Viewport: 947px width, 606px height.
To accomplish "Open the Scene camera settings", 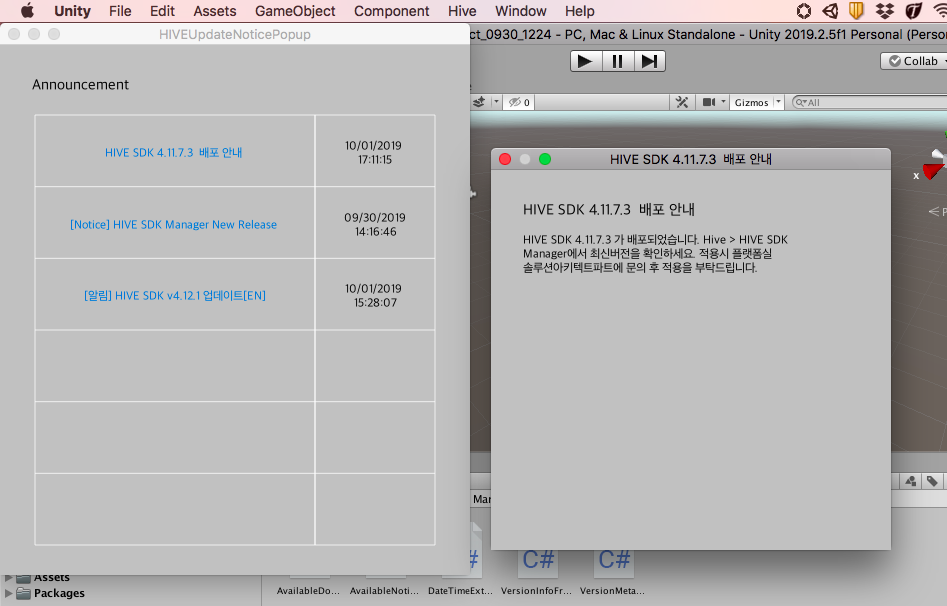I will (708, 103).
